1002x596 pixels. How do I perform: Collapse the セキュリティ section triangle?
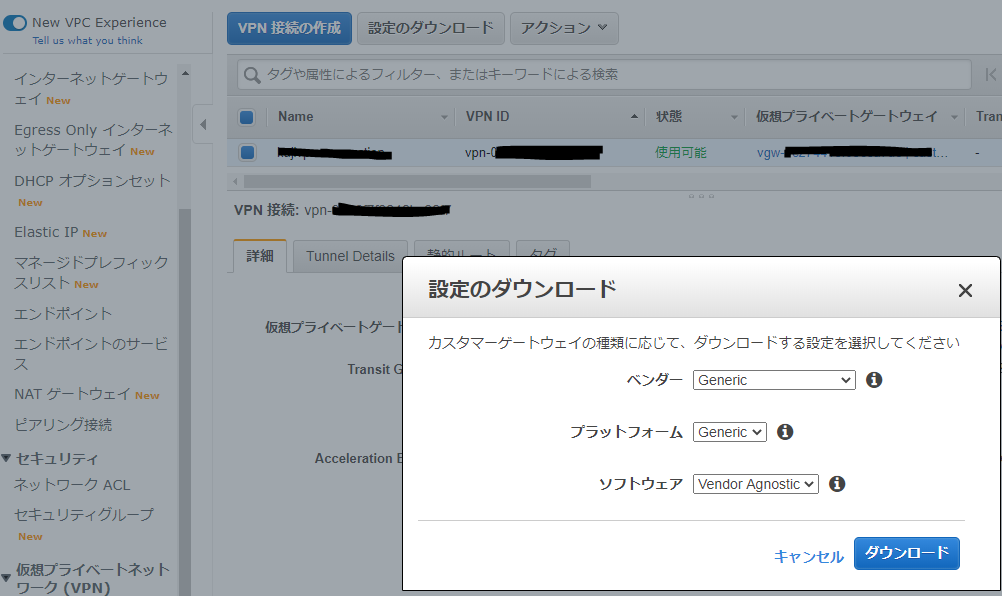pos(8,458)
